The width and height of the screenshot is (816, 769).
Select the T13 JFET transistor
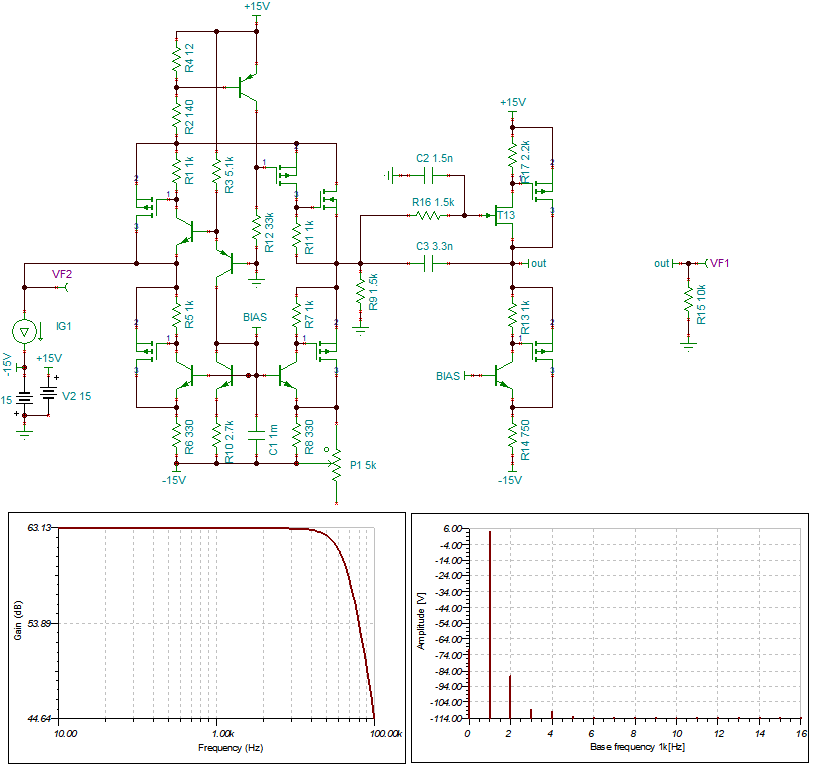[x=505, y=215]
